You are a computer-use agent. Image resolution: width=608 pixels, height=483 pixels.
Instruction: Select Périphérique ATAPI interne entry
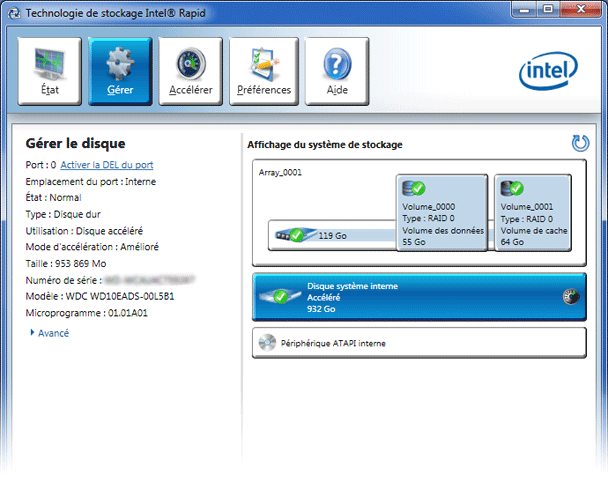[419, 343]
